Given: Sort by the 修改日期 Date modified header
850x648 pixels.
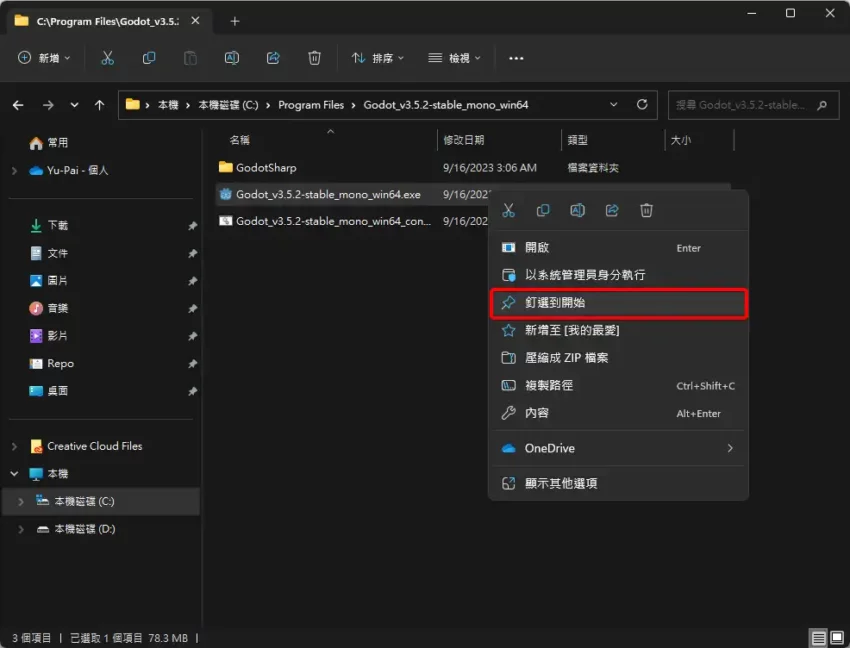Looking at the screenshot, I should 463,140.
